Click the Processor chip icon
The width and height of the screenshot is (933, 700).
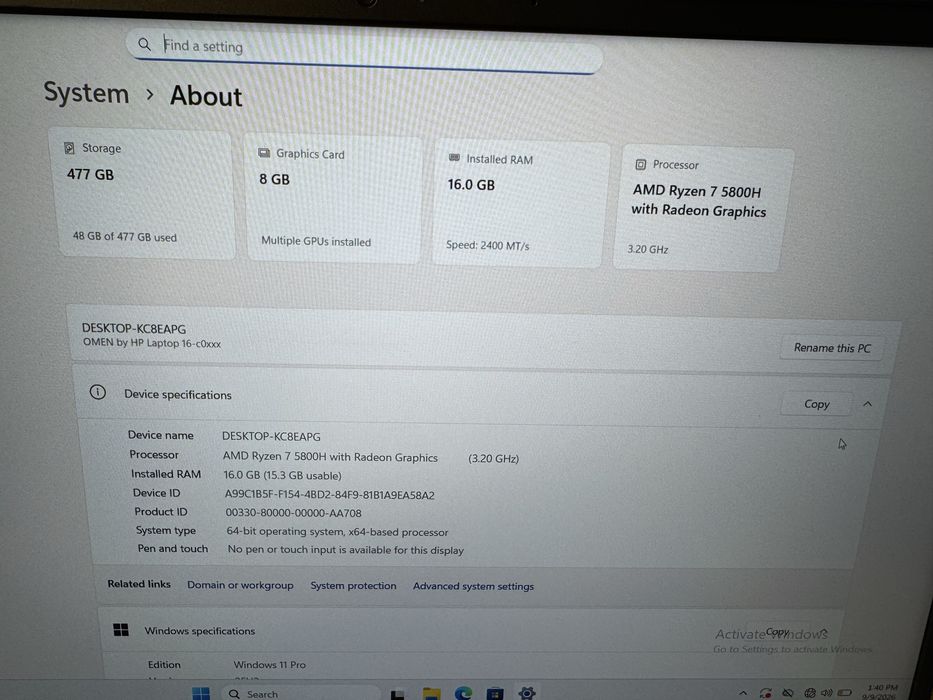click(x=640, y=164)
